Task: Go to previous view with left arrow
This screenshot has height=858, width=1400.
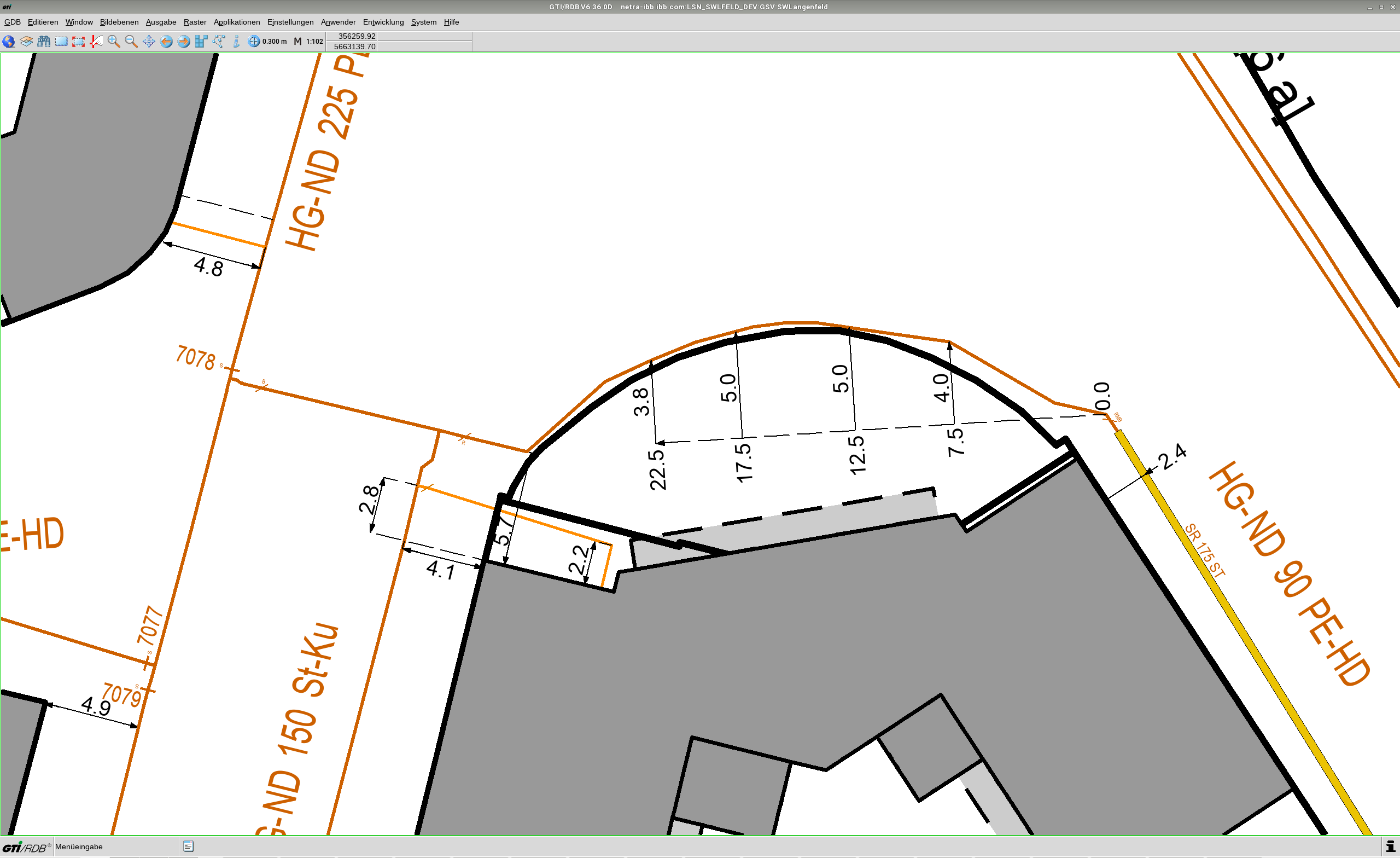Action: point(166,42)
